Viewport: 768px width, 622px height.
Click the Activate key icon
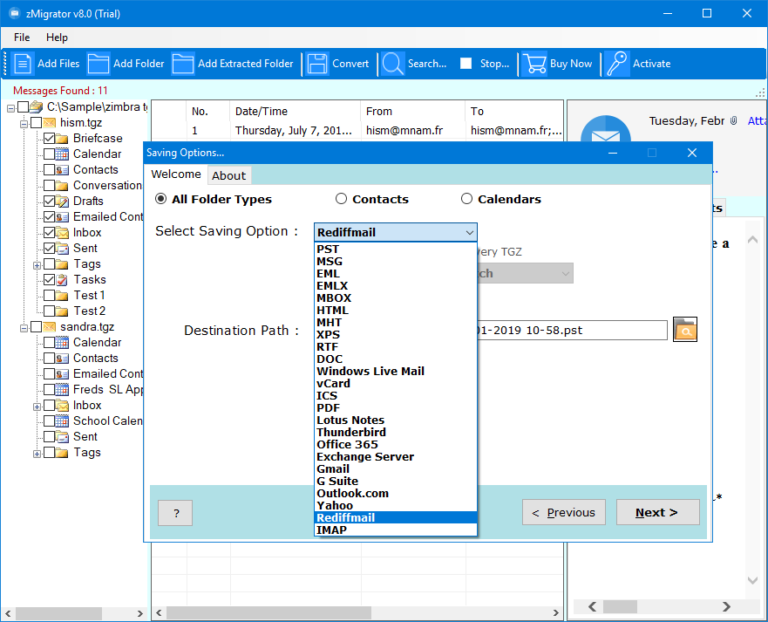(617, 64)
